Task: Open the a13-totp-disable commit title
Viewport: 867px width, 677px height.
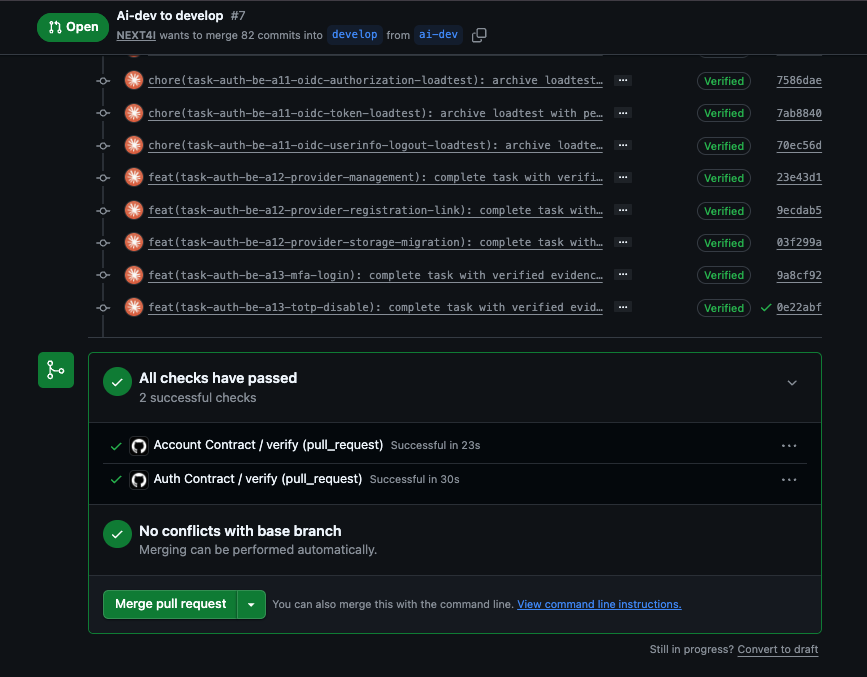Action: pyautogui.click(x=375, y=308)
